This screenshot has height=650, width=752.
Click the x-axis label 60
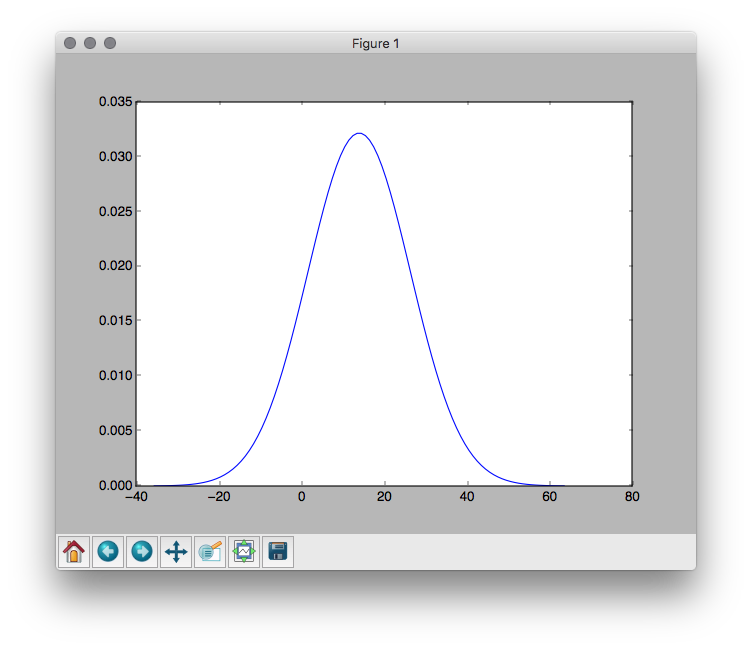pos(550,496)
